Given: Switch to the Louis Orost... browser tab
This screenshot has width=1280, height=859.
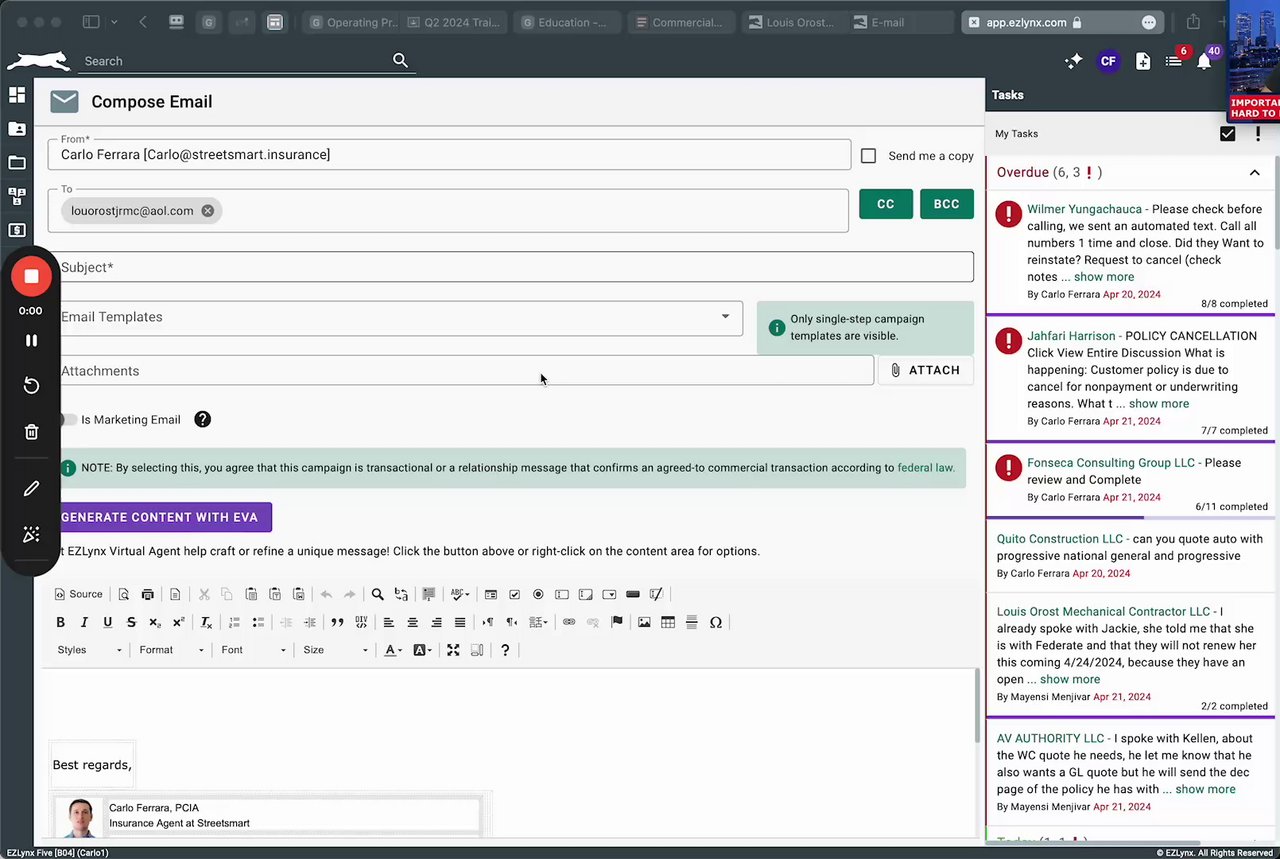Looking at the screenshot, I should tap(790, 22).
